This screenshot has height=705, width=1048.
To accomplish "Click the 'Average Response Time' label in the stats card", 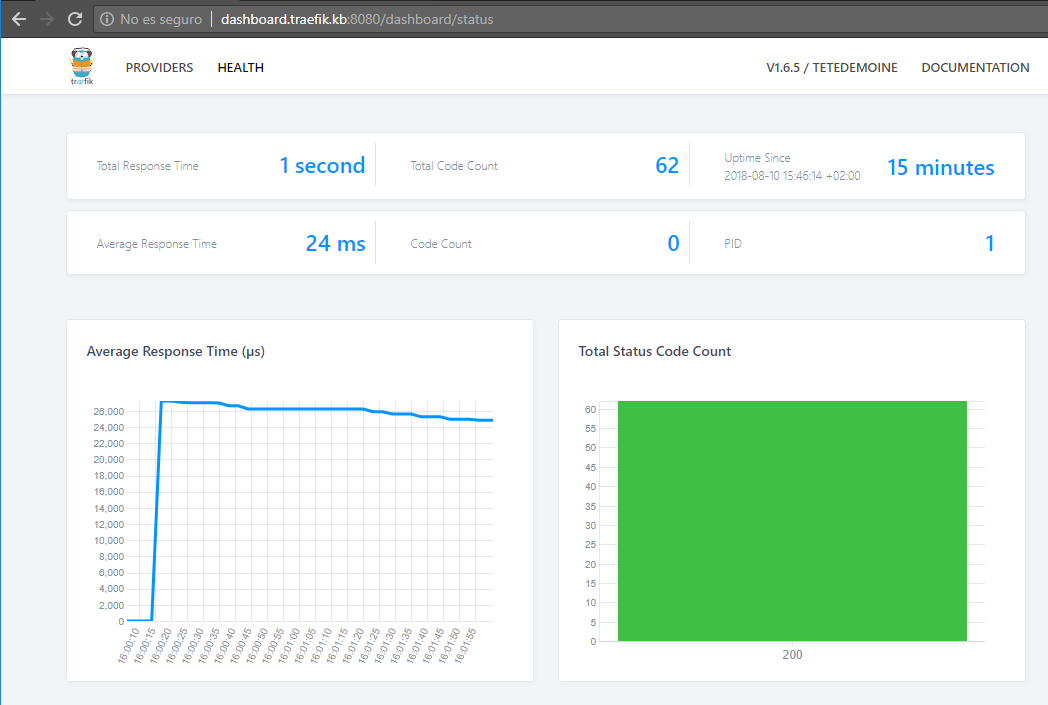I will click(156, 244).
